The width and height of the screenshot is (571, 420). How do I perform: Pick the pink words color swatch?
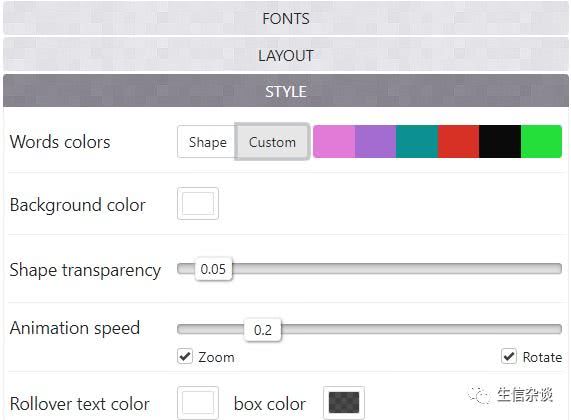tap(334, 141)
